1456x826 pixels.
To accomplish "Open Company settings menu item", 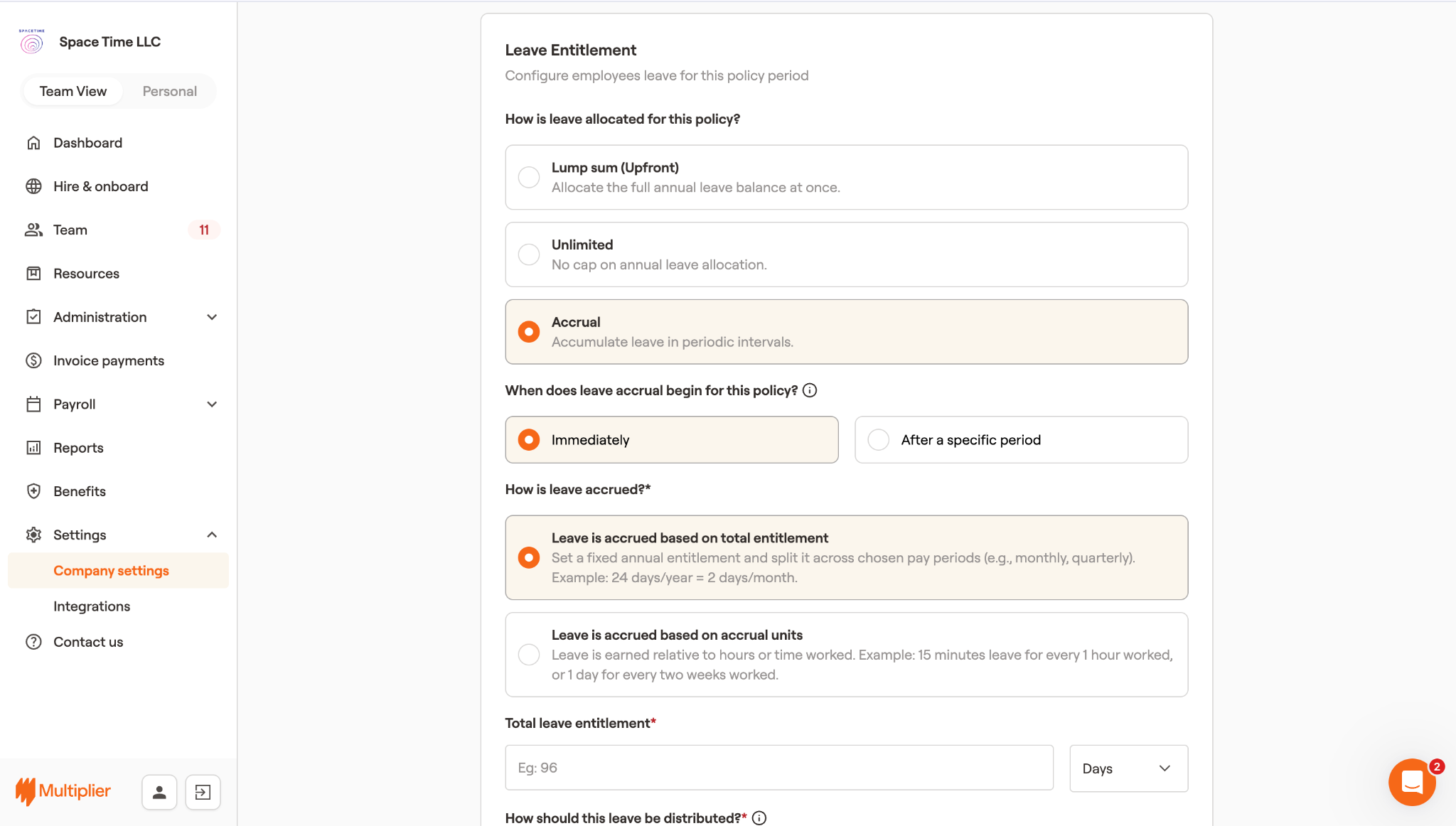I will [111, 571].
